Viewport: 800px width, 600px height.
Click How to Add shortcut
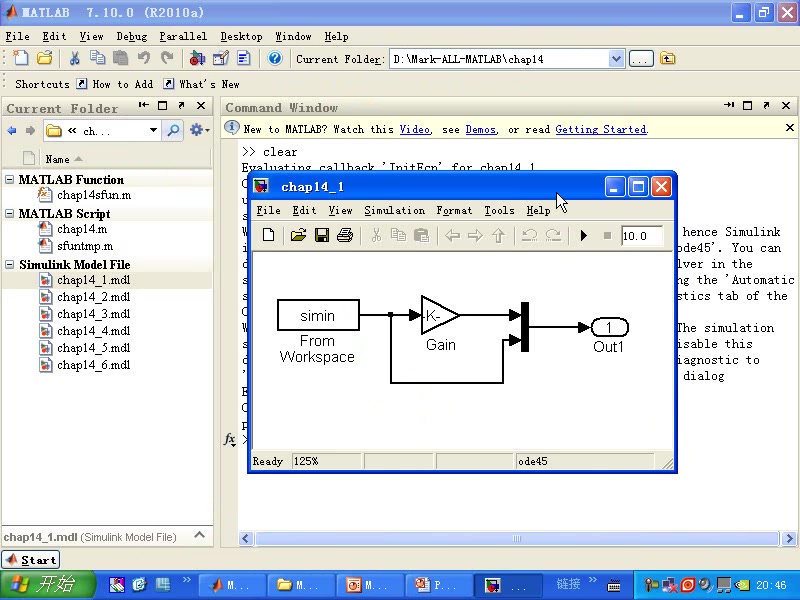pyautogui.click(x=115, y=84)
